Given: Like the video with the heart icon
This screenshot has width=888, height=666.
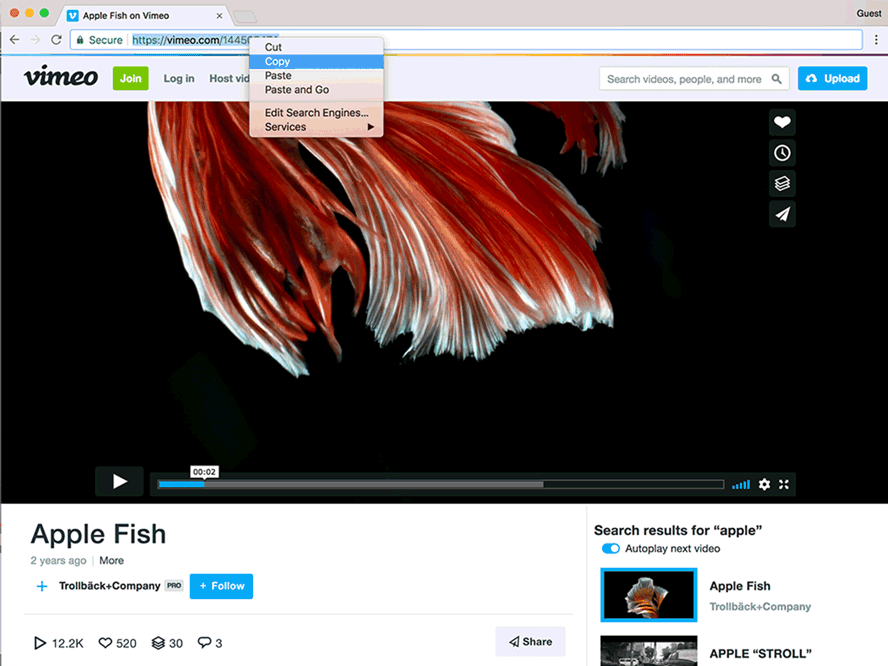Looking at the screenshot, I should pos(781,122).
